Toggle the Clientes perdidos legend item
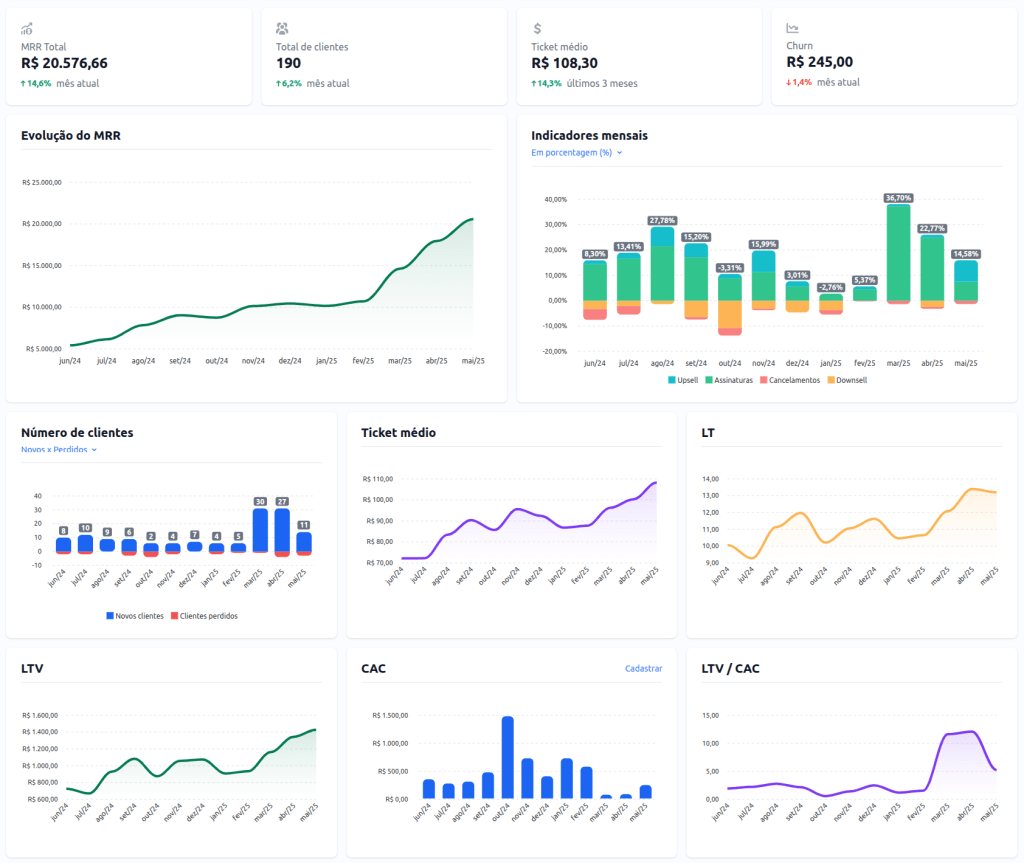This screenshot has width=1024, height=863. (x=204, y=616)
